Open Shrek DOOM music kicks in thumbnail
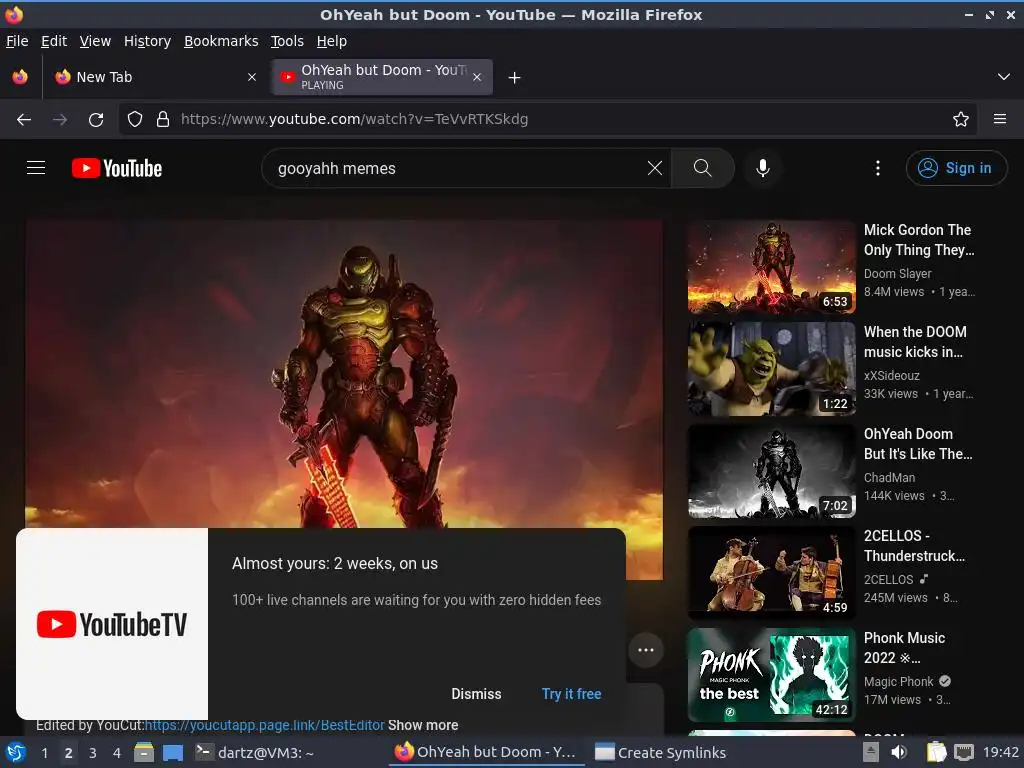Viewport: 1024px width, 768px height. pos(771,369)
